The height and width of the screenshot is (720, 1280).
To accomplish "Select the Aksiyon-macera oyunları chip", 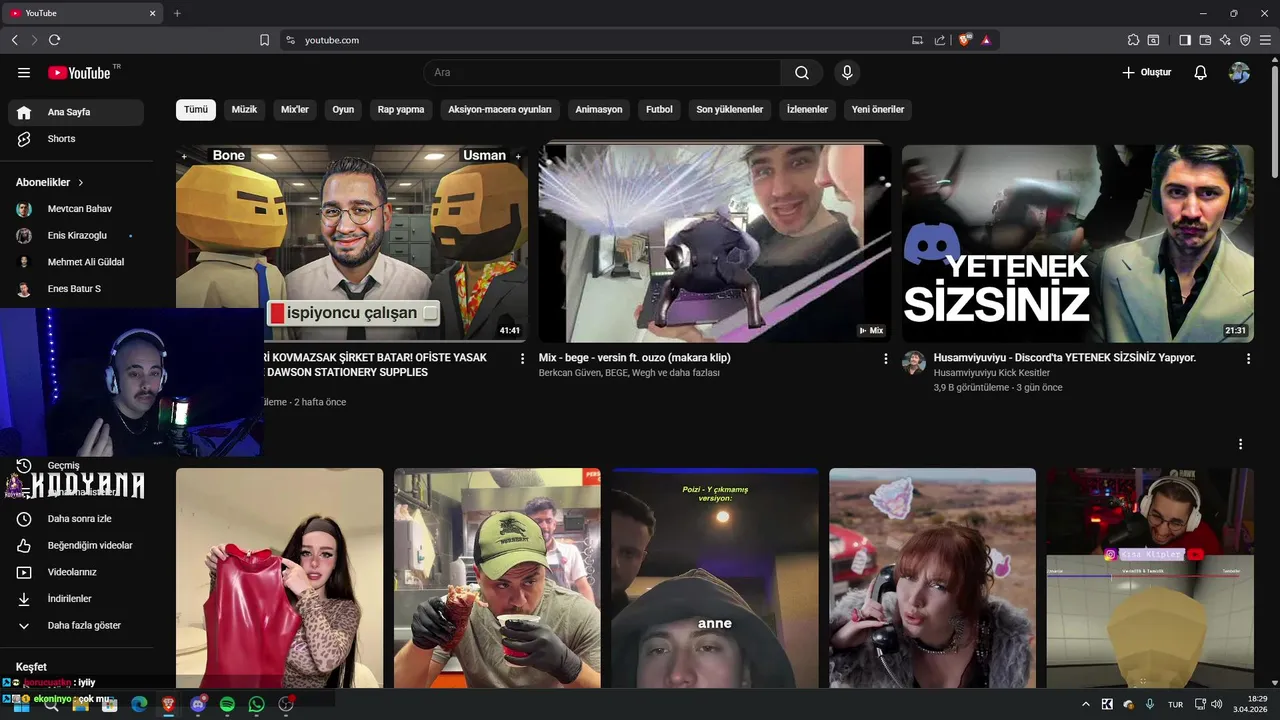I will [x=500, y=109].
